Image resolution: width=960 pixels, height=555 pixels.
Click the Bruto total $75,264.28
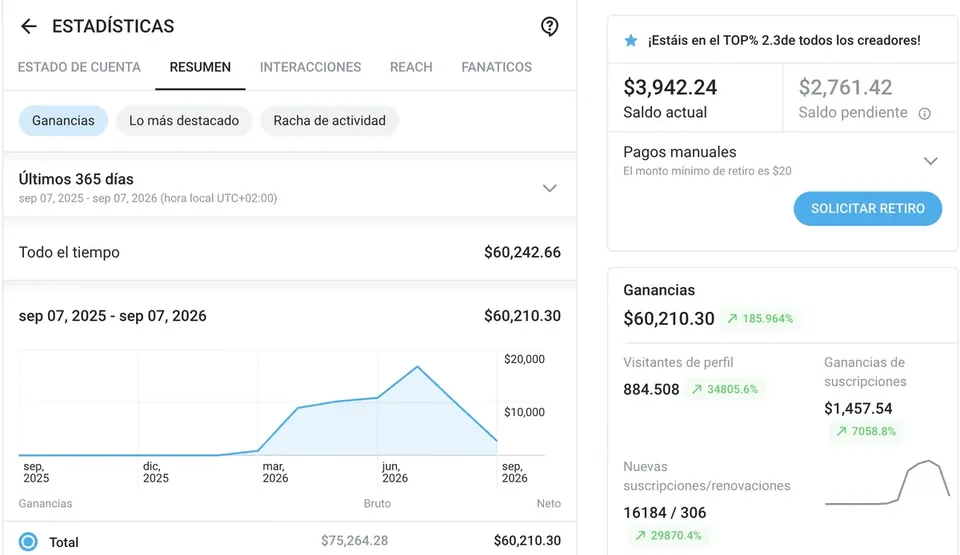[x=354, y=541]
